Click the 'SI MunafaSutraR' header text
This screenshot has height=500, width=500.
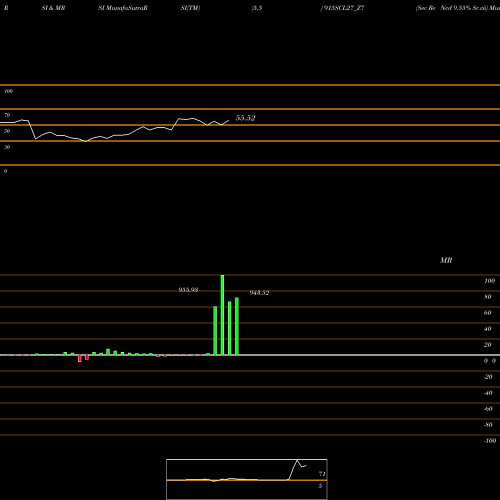123,8
